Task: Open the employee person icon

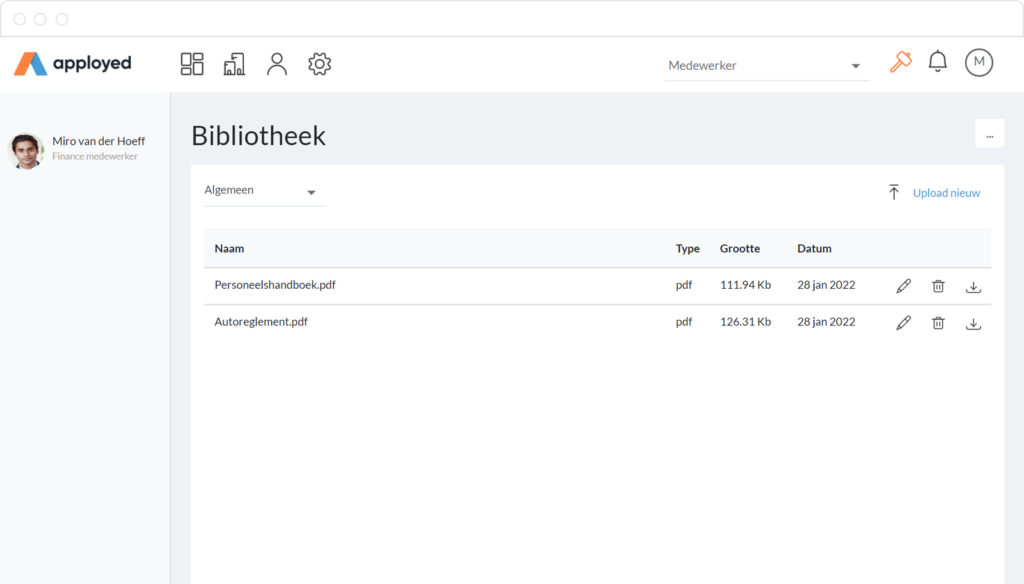Action: click(x=277, y=64)
